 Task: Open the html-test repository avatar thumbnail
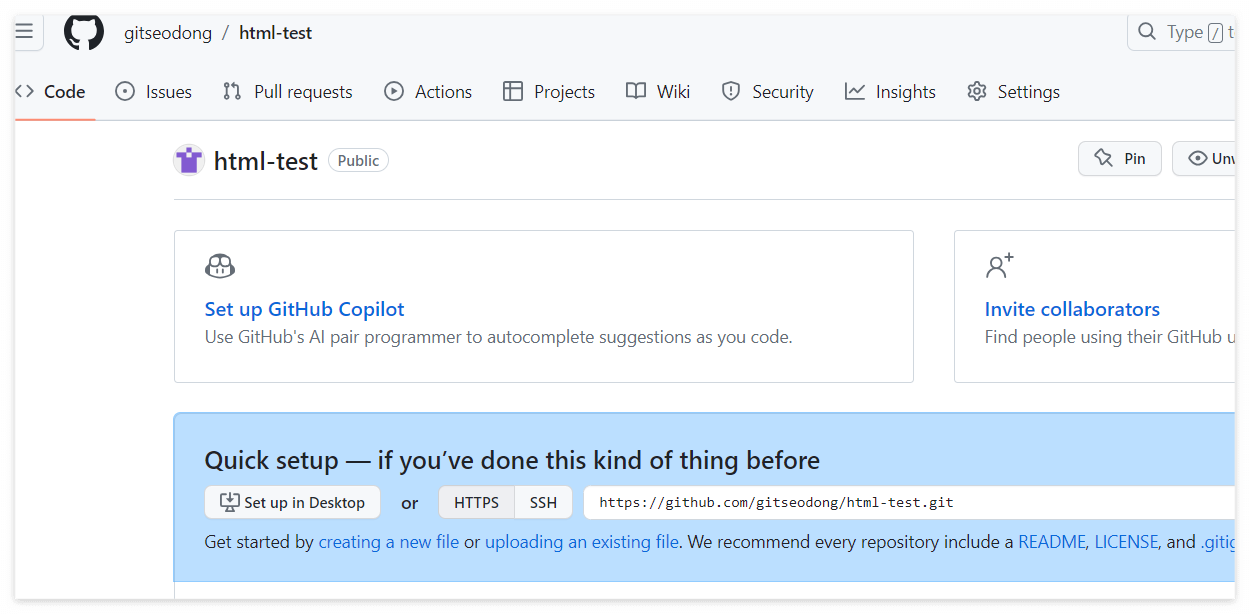[x=189, y=160]
